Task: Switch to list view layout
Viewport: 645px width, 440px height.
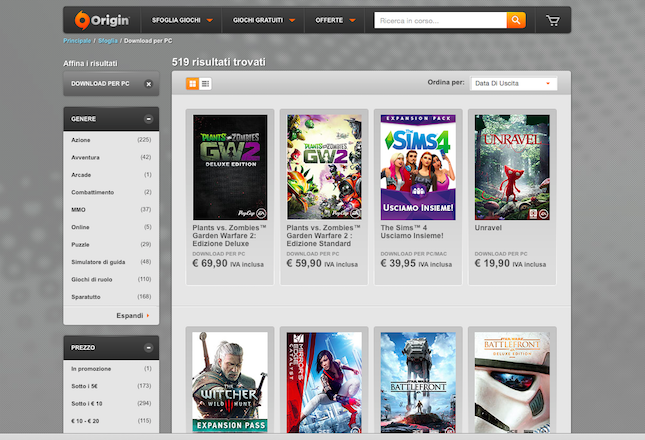Action: coord(205,83)
